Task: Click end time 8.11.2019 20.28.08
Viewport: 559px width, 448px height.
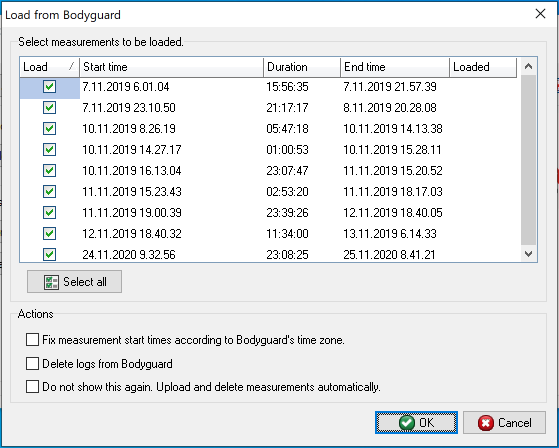Action: click(390, 108)
